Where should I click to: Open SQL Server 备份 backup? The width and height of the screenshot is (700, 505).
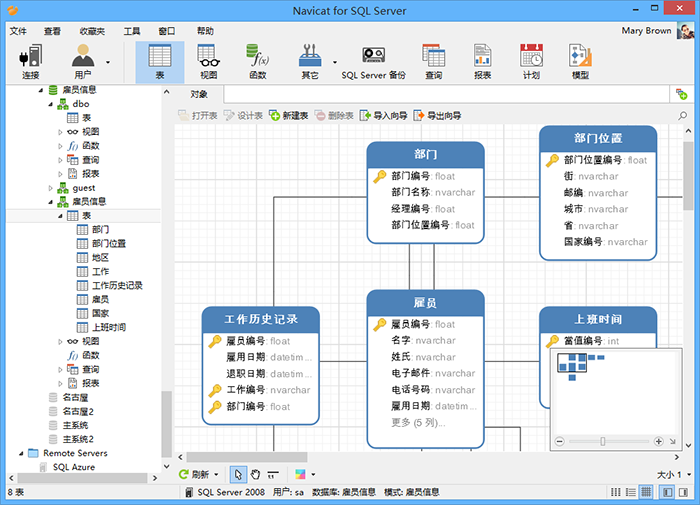point(373,62)
